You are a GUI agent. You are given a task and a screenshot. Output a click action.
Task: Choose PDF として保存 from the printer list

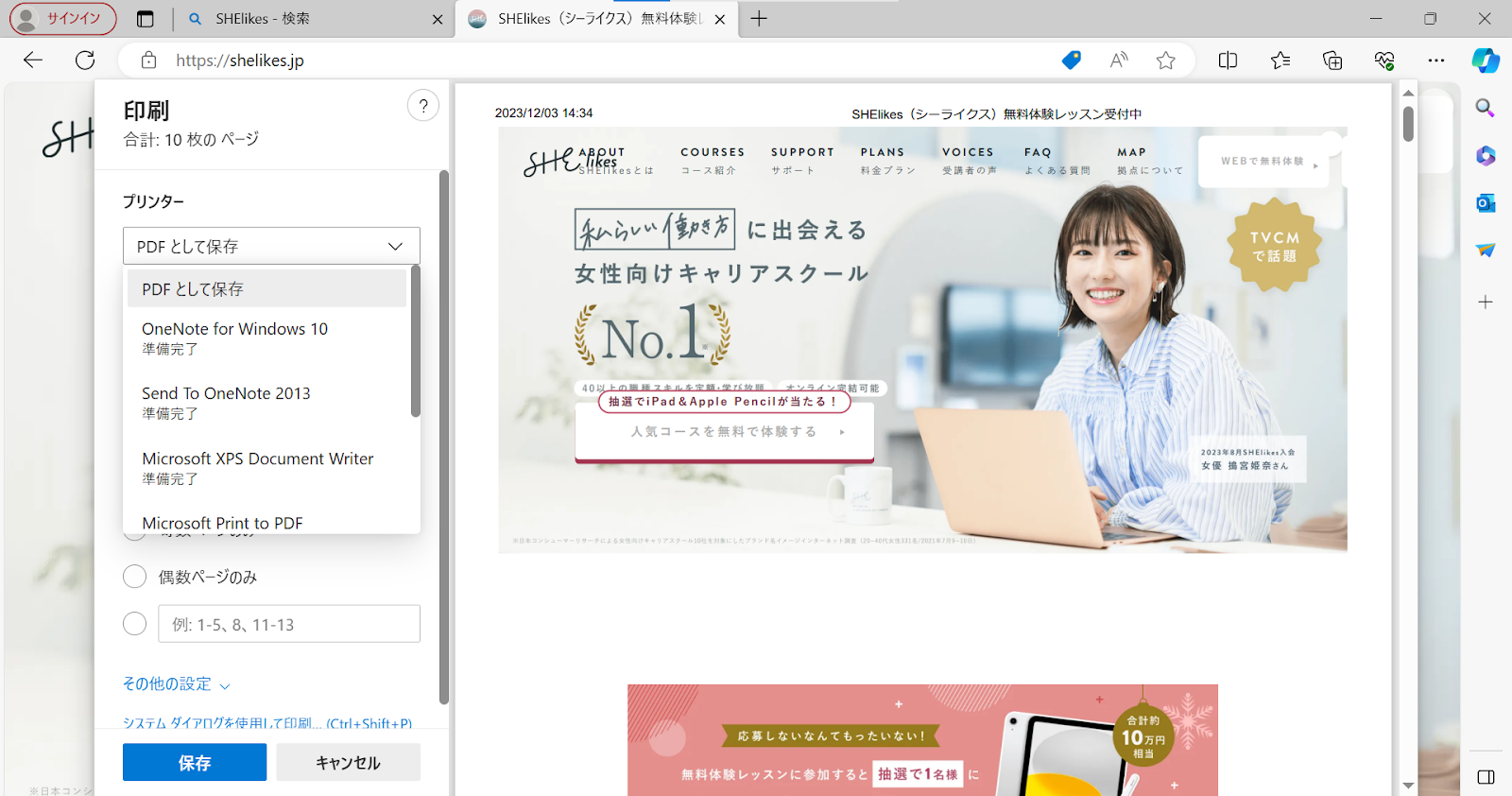tap(266, 288)
